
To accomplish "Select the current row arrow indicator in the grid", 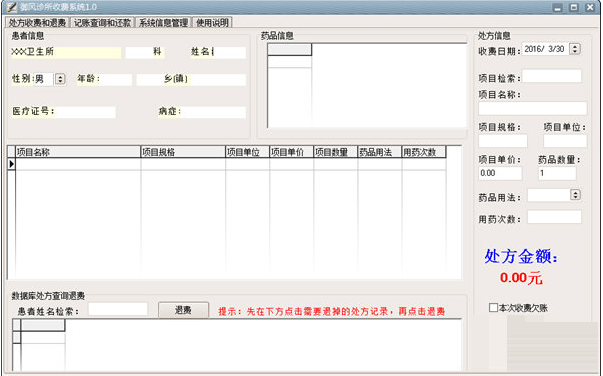I will [x=12, y=164].
